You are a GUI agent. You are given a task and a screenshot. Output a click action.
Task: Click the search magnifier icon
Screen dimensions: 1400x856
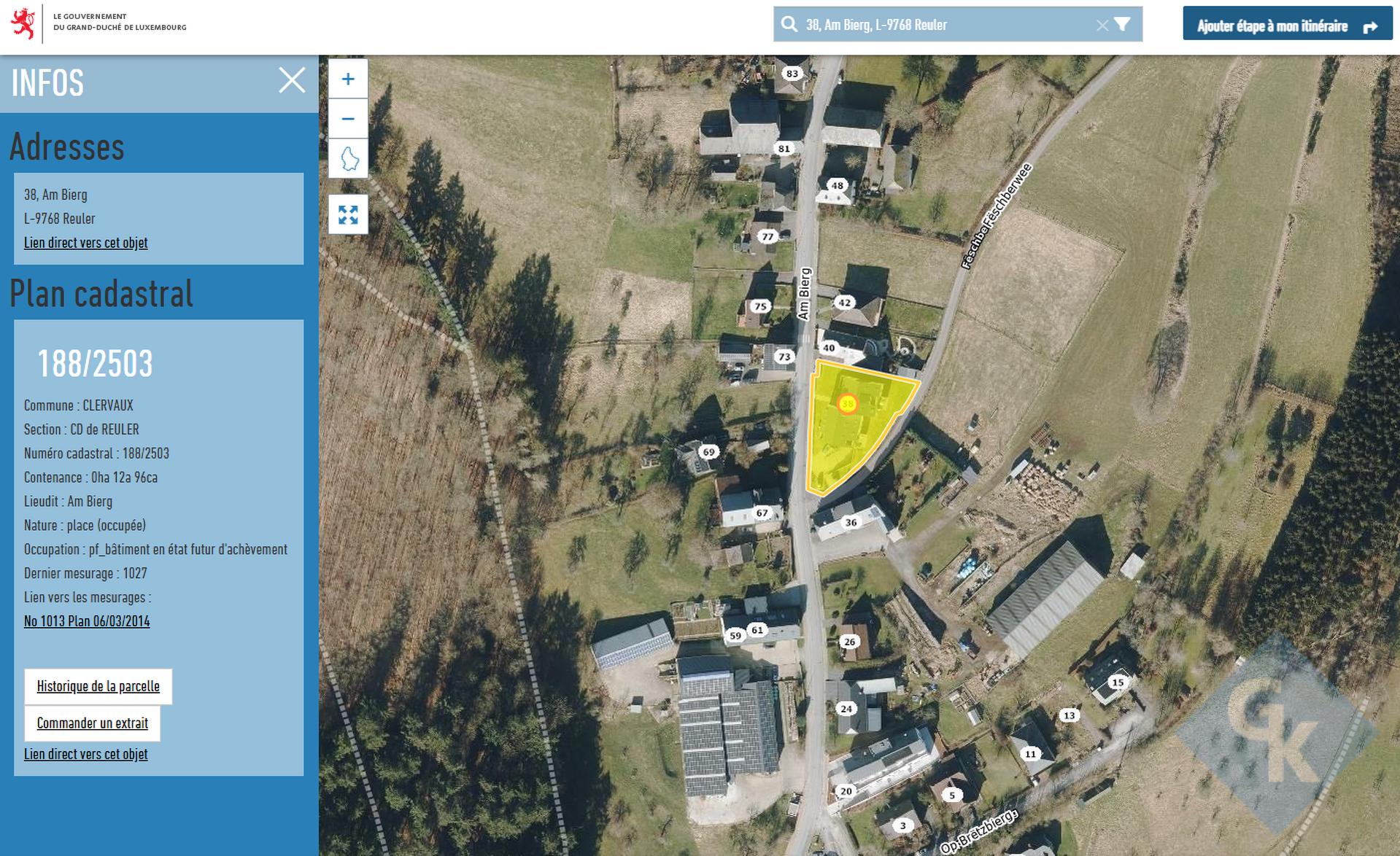click(789, 25)
